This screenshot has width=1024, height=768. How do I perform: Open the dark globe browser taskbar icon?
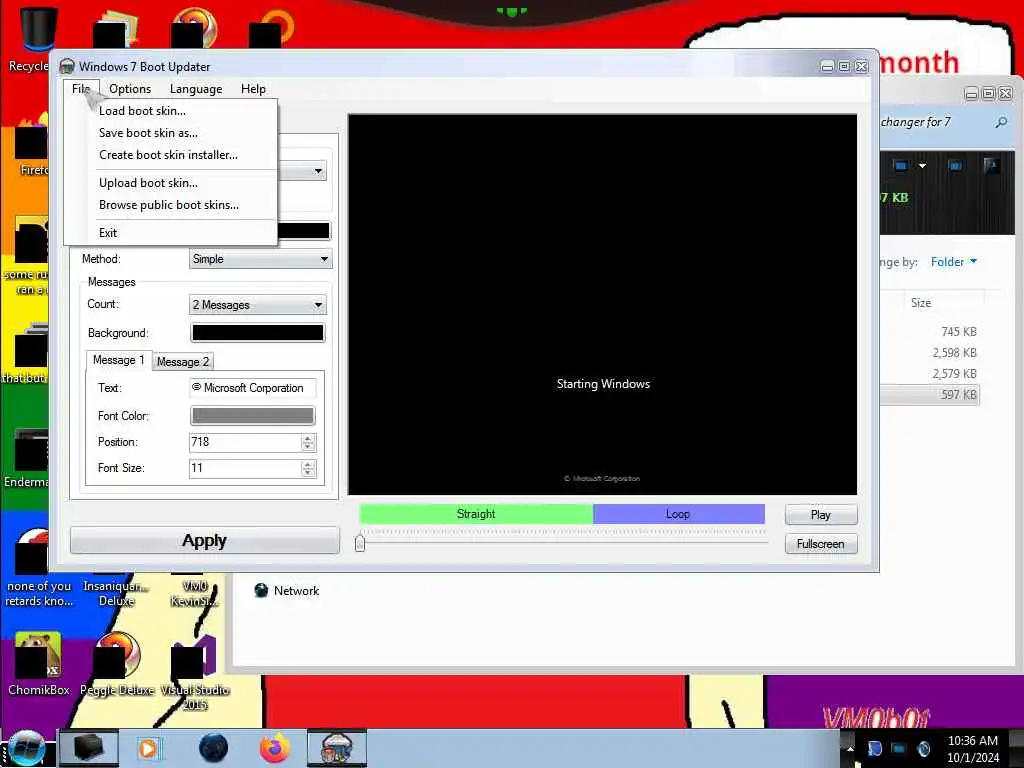click(x=214, y=748)
